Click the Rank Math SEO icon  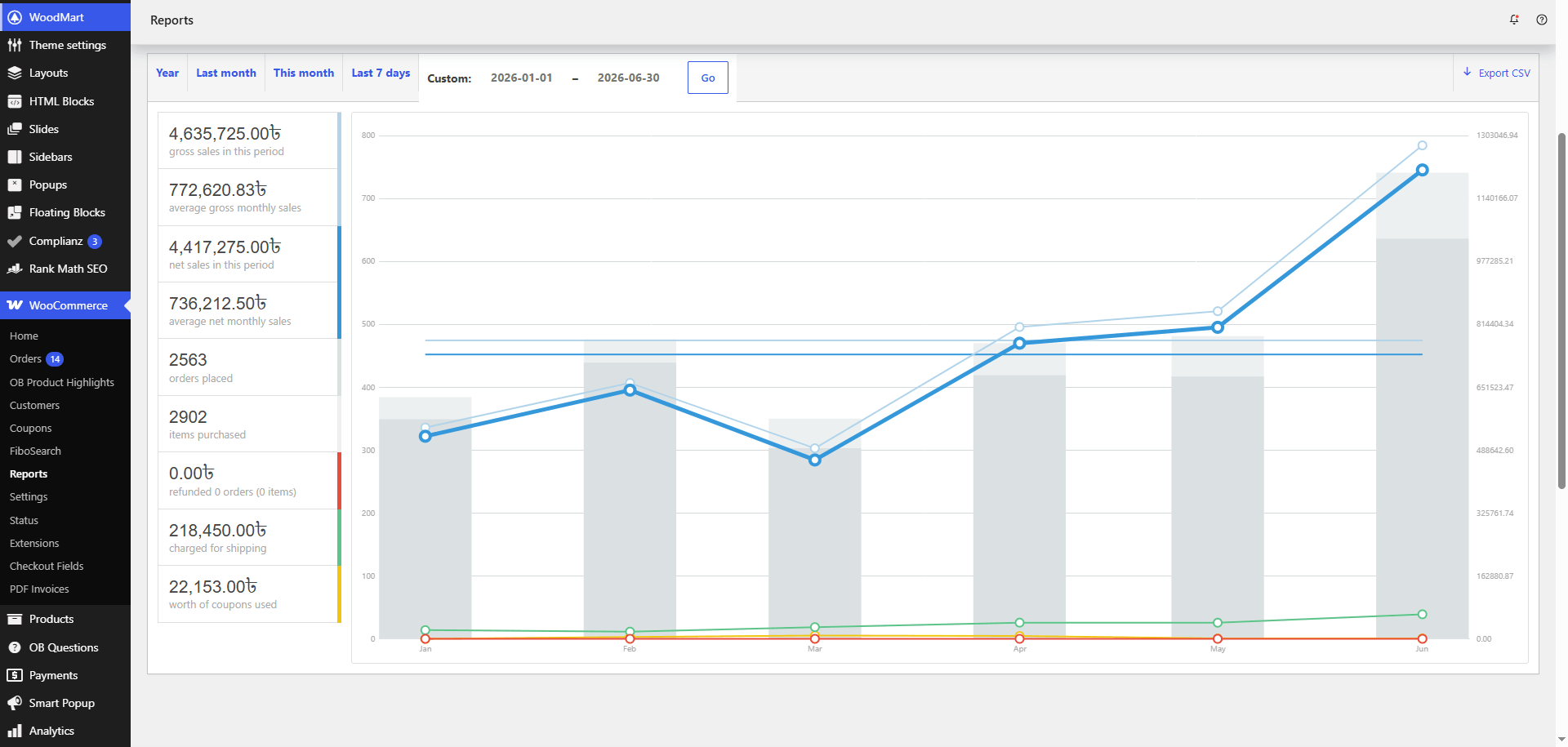pos(15,269)
